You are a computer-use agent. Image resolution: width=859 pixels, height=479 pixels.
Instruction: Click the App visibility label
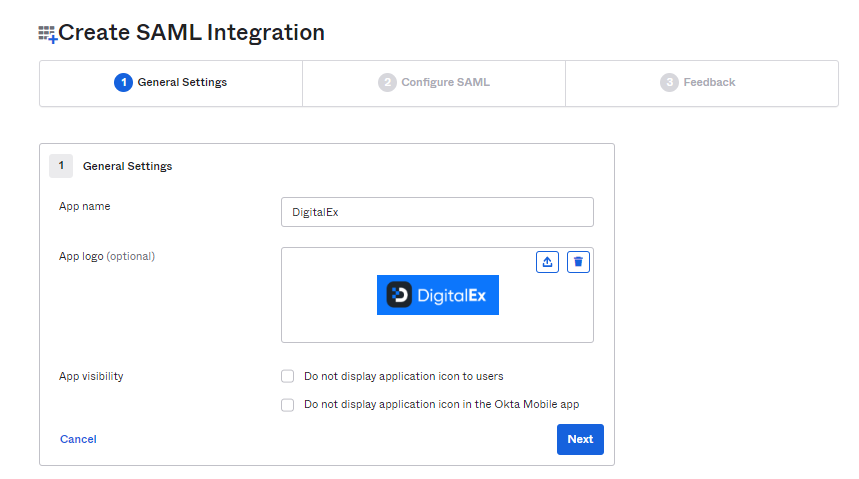tap(91, 377)
